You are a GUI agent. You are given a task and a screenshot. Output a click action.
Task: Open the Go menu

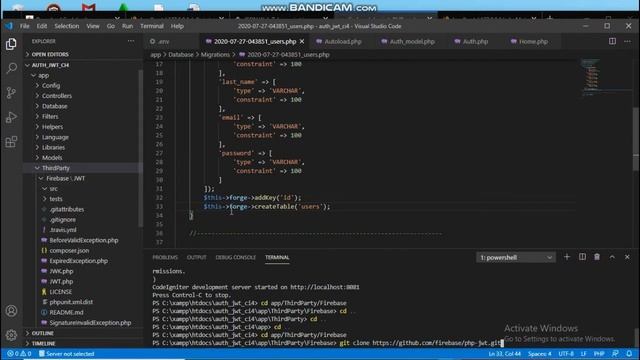(111, 26)
